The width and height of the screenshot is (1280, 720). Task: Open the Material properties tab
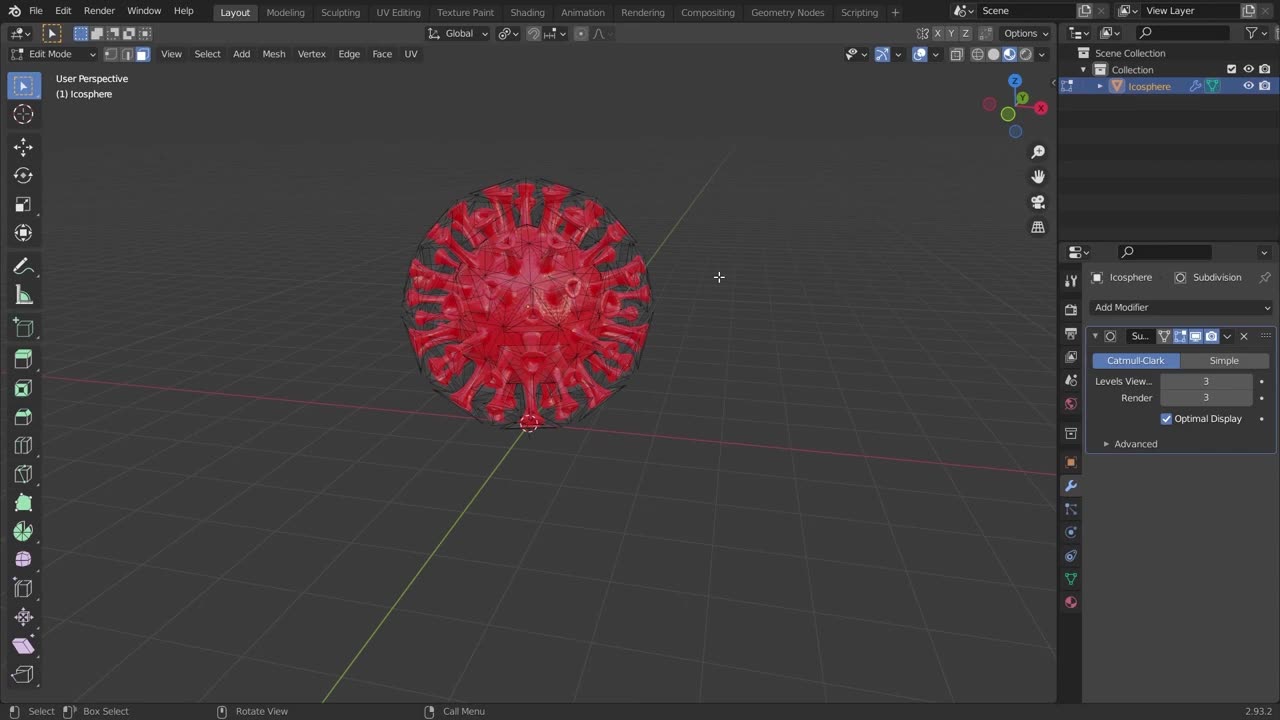tap(1071, 602)
